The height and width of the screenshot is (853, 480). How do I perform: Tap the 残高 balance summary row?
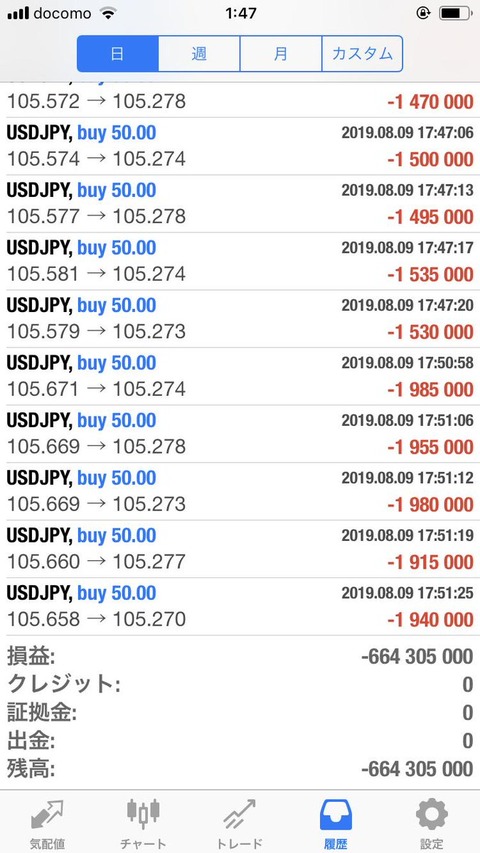click(x=240, y=769)
